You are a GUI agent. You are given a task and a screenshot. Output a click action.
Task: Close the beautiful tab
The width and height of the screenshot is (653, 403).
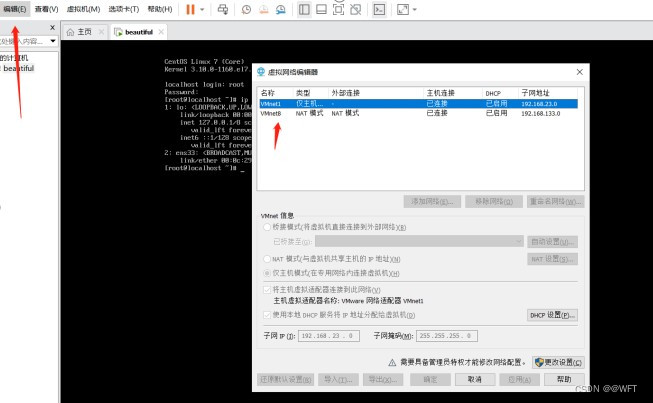click(161, 32)
